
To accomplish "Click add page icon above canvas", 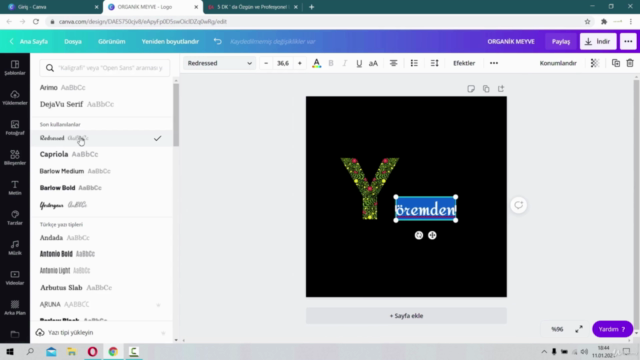I will [x=501, y=89].
